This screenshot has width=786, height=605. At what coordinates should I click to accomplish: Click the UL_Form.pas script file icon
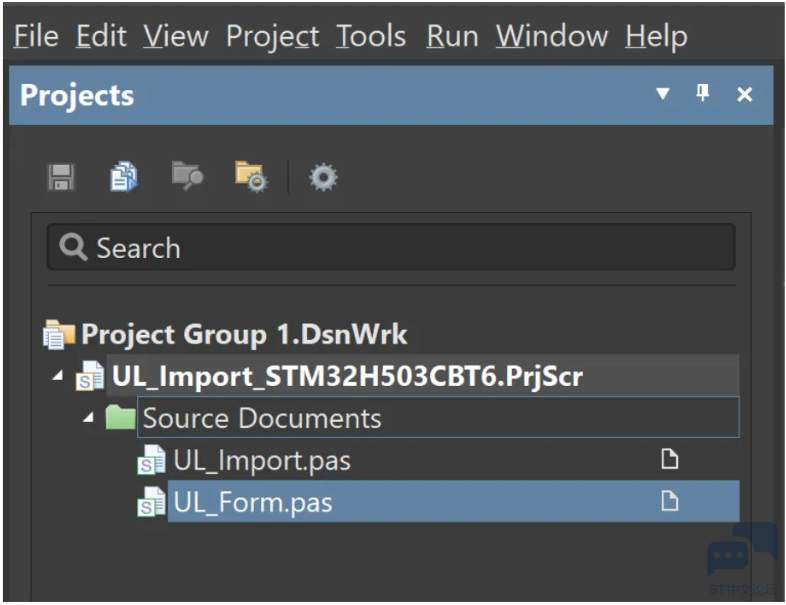pos(151,502)
